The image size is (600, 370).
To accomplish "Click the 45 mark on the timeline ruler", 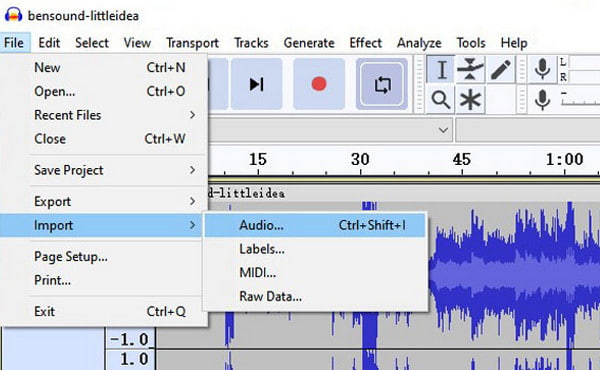I will pyautogui.click(x=462, y=160).
